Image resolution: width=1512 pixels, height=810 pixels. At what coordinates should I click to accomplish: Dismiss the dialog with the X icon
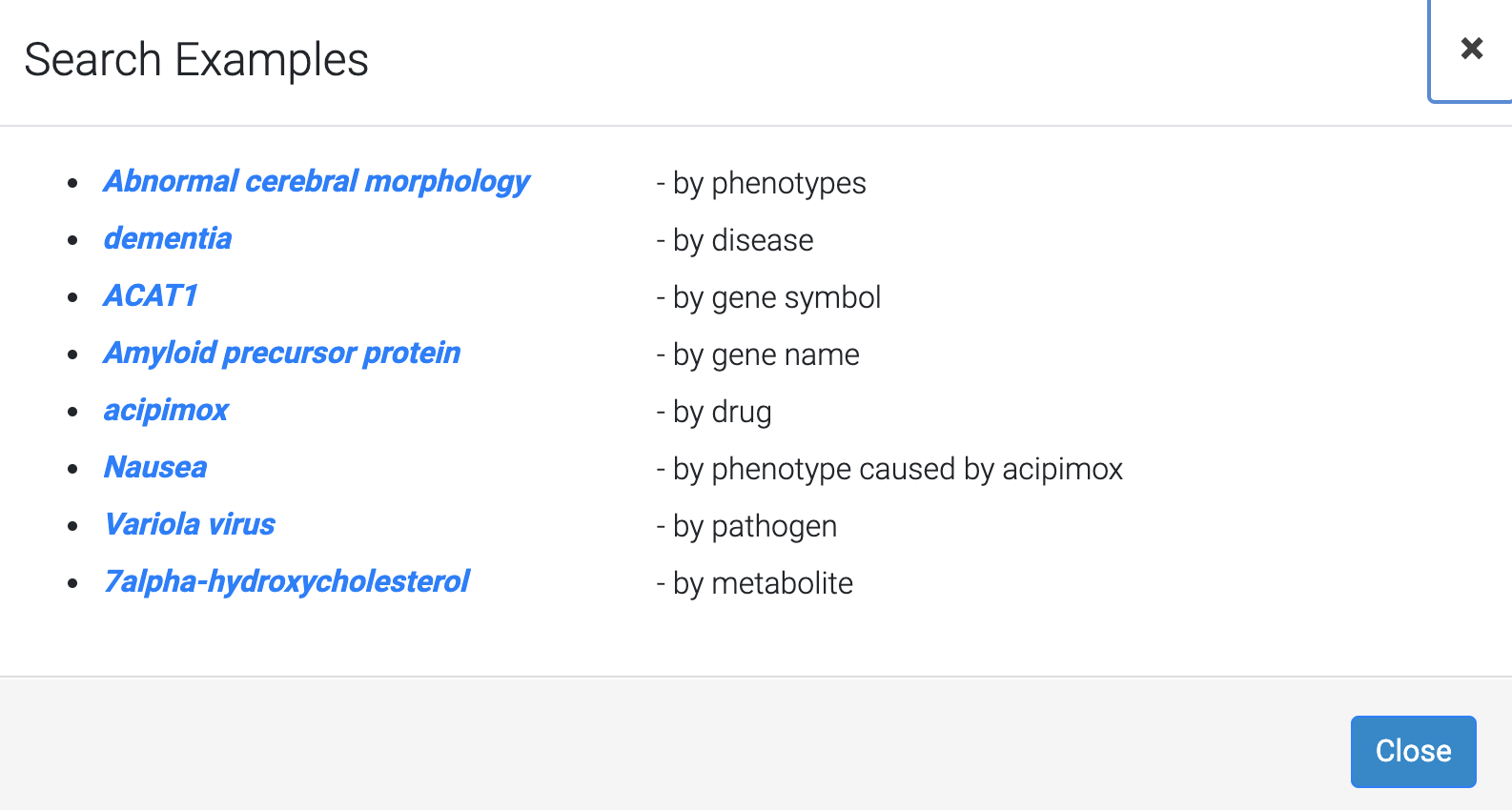[x=1471, y=49]
